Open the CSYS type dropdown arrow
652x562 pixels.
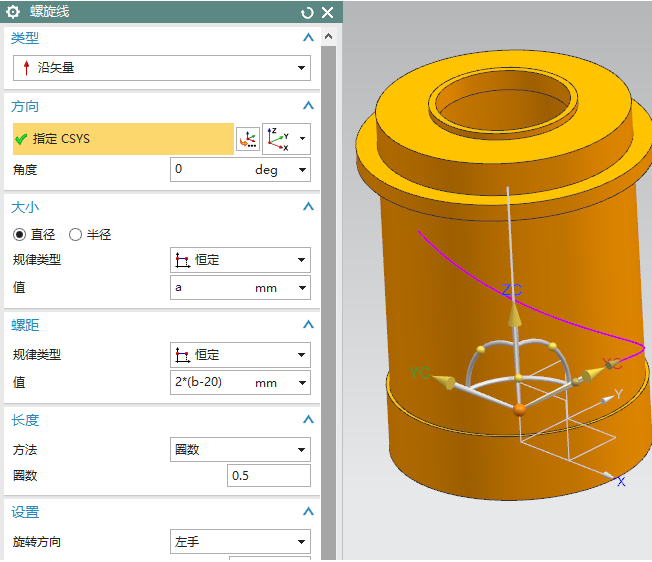[302, 139]
